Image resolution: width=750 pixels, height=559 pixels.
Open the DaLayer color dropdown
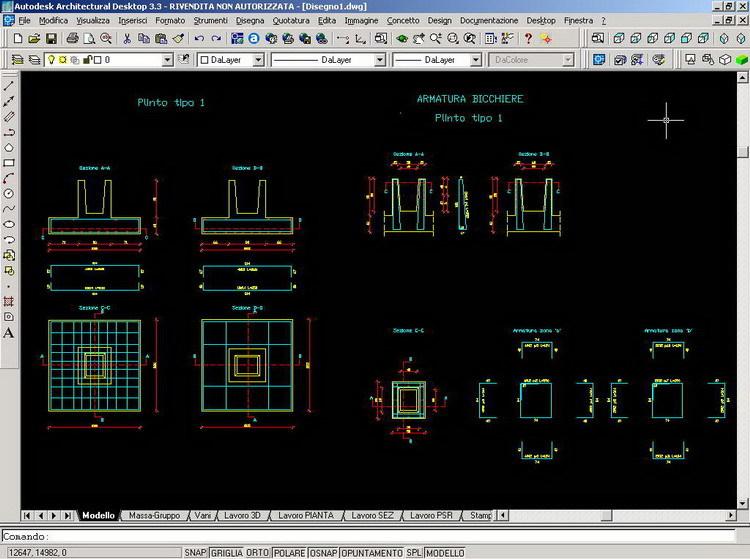click(x=258, y=60)
